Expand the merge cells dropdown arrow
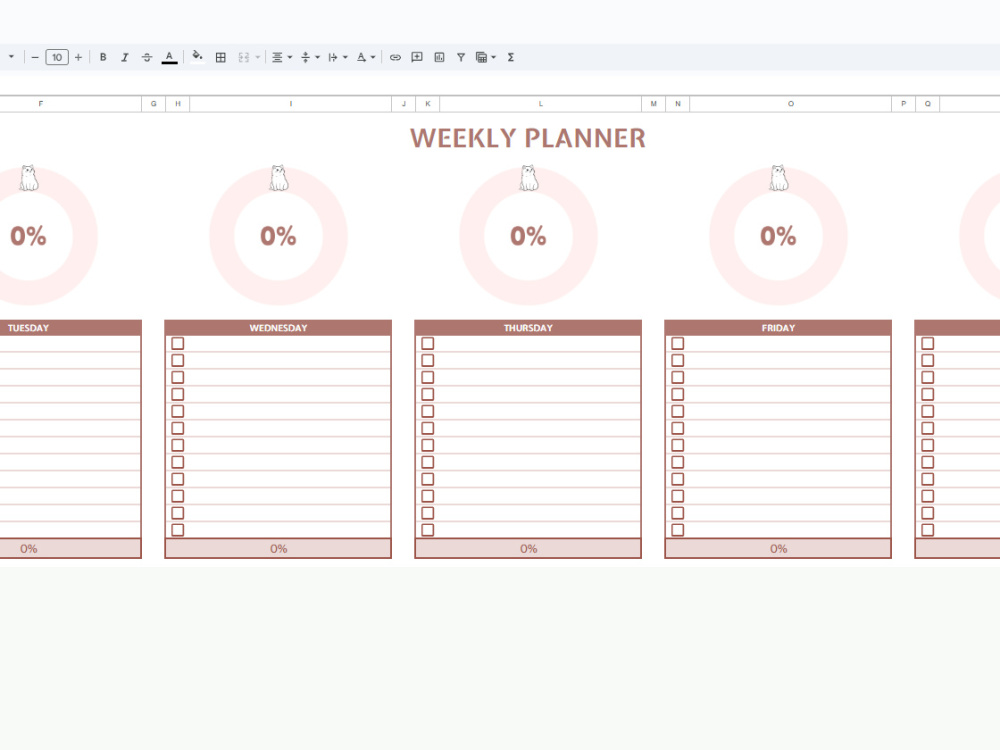Viewport: 1000px width, 750px height. [x=258, y=57]
